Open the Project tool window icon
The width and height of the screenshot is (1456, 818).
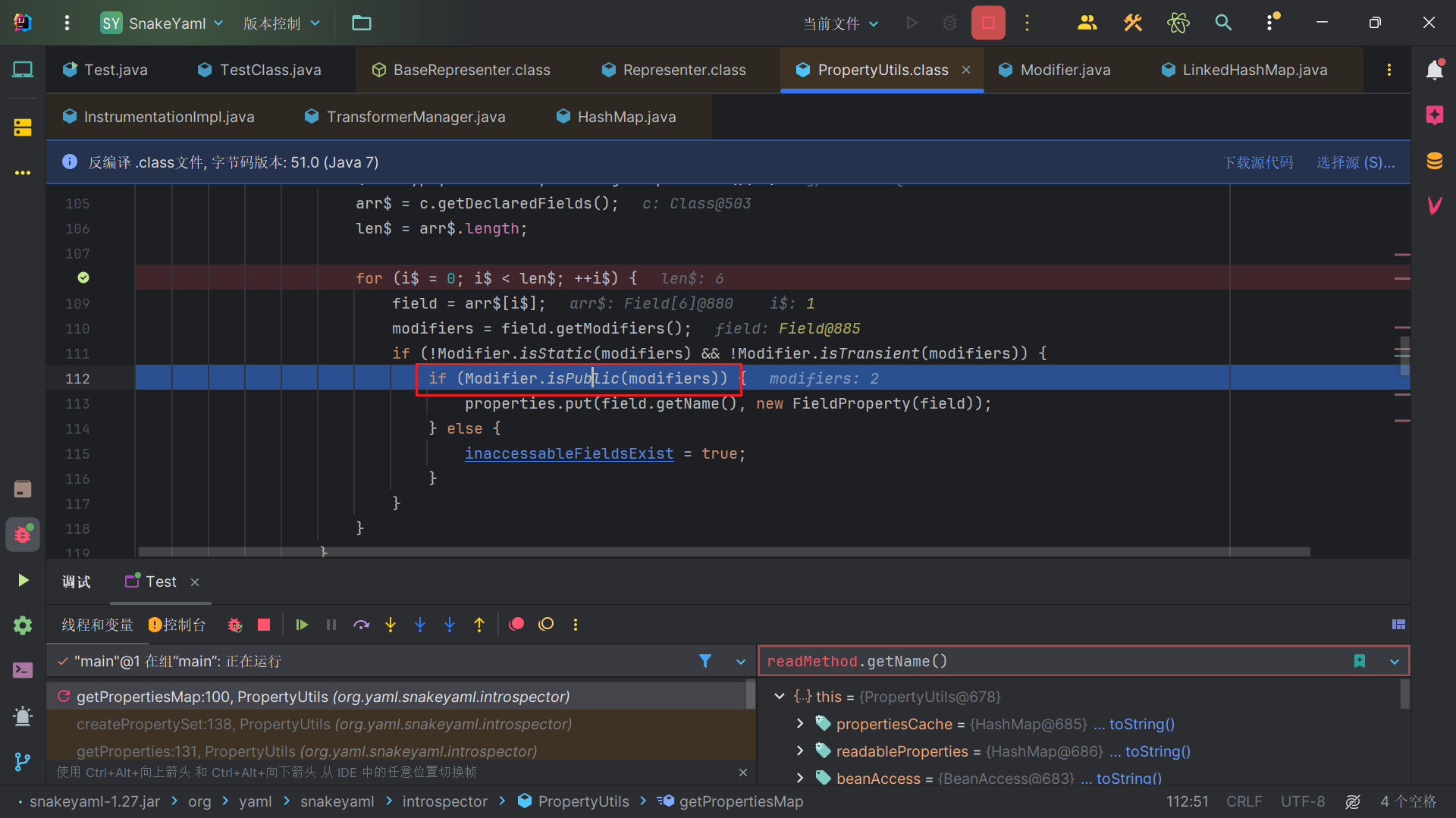(23, 70)
